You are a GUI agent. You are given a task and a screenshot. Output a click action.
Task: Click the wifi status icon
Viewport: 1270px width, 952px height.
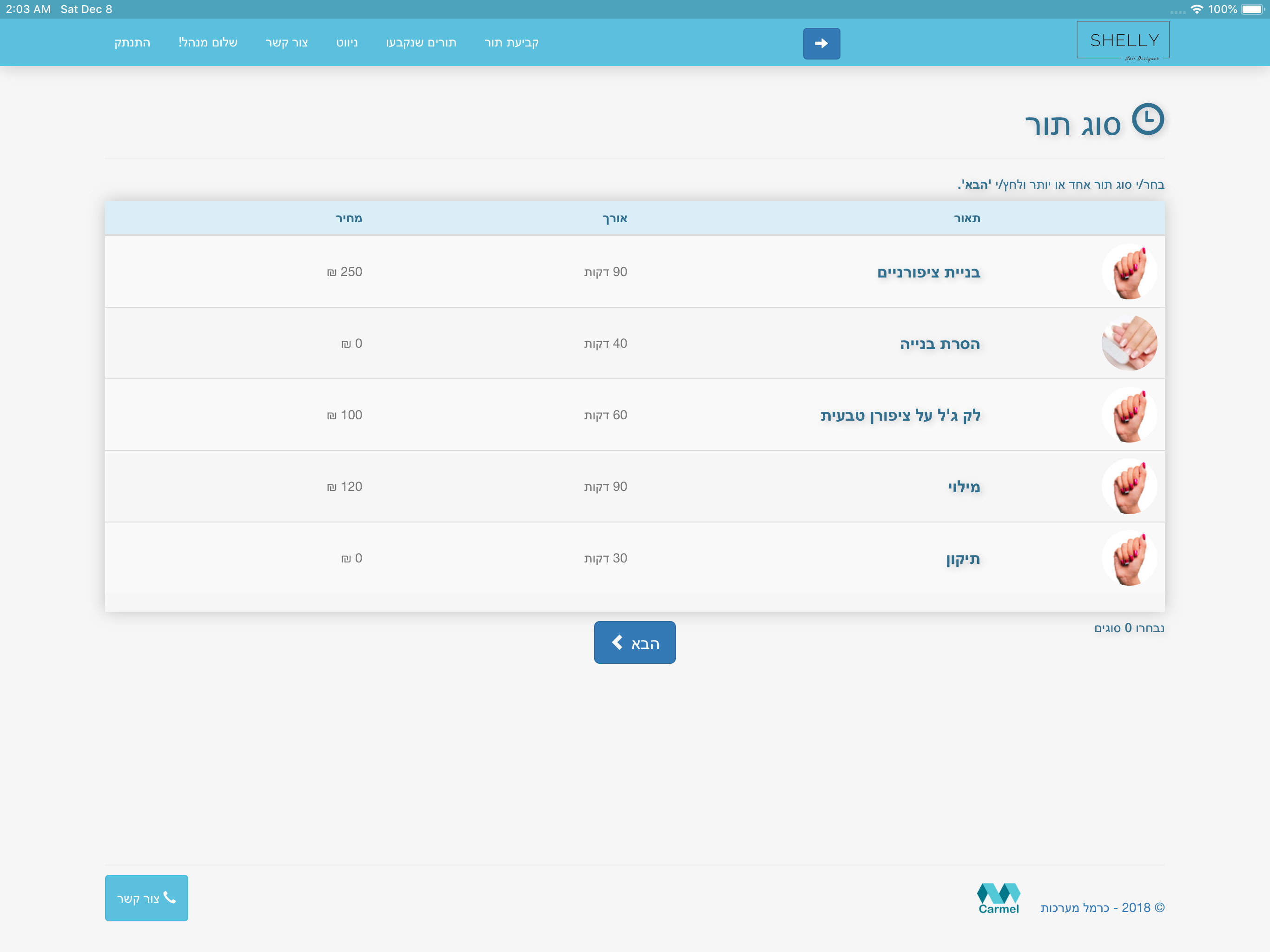[x=1196, y=9]
